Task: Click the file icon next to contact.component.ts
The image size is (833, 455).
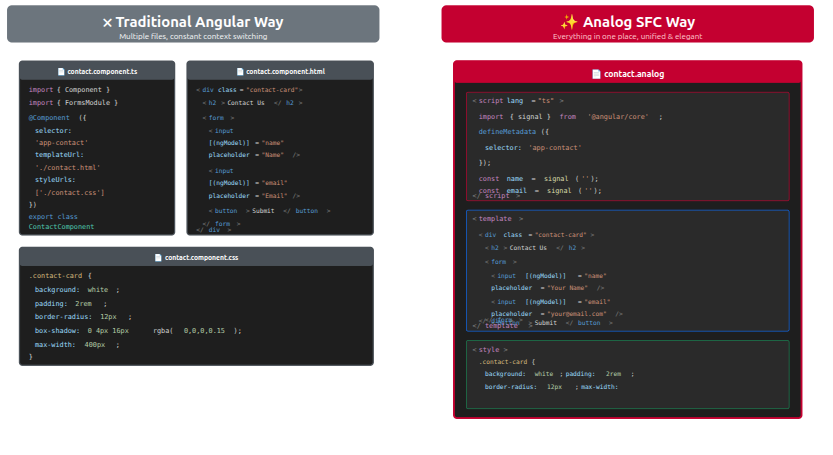Action: [61, 72]
